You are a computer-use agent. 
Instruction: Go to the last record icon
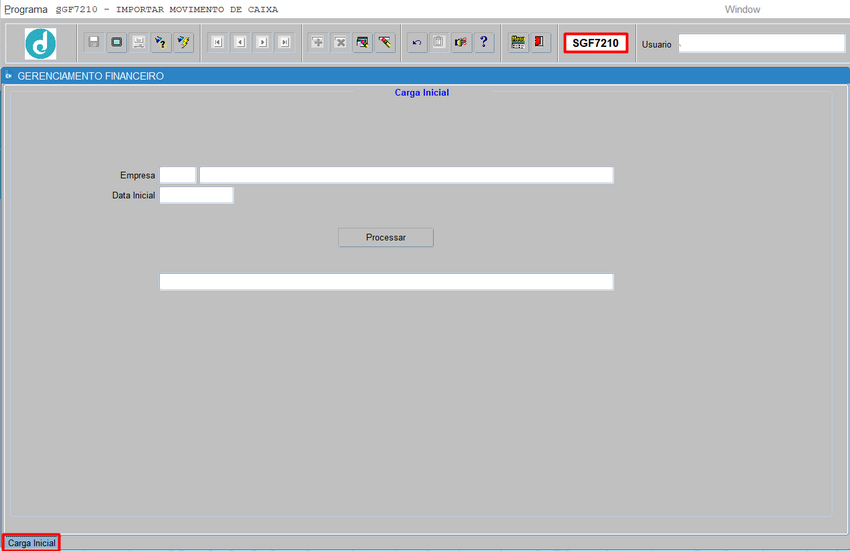click(285, 42)
